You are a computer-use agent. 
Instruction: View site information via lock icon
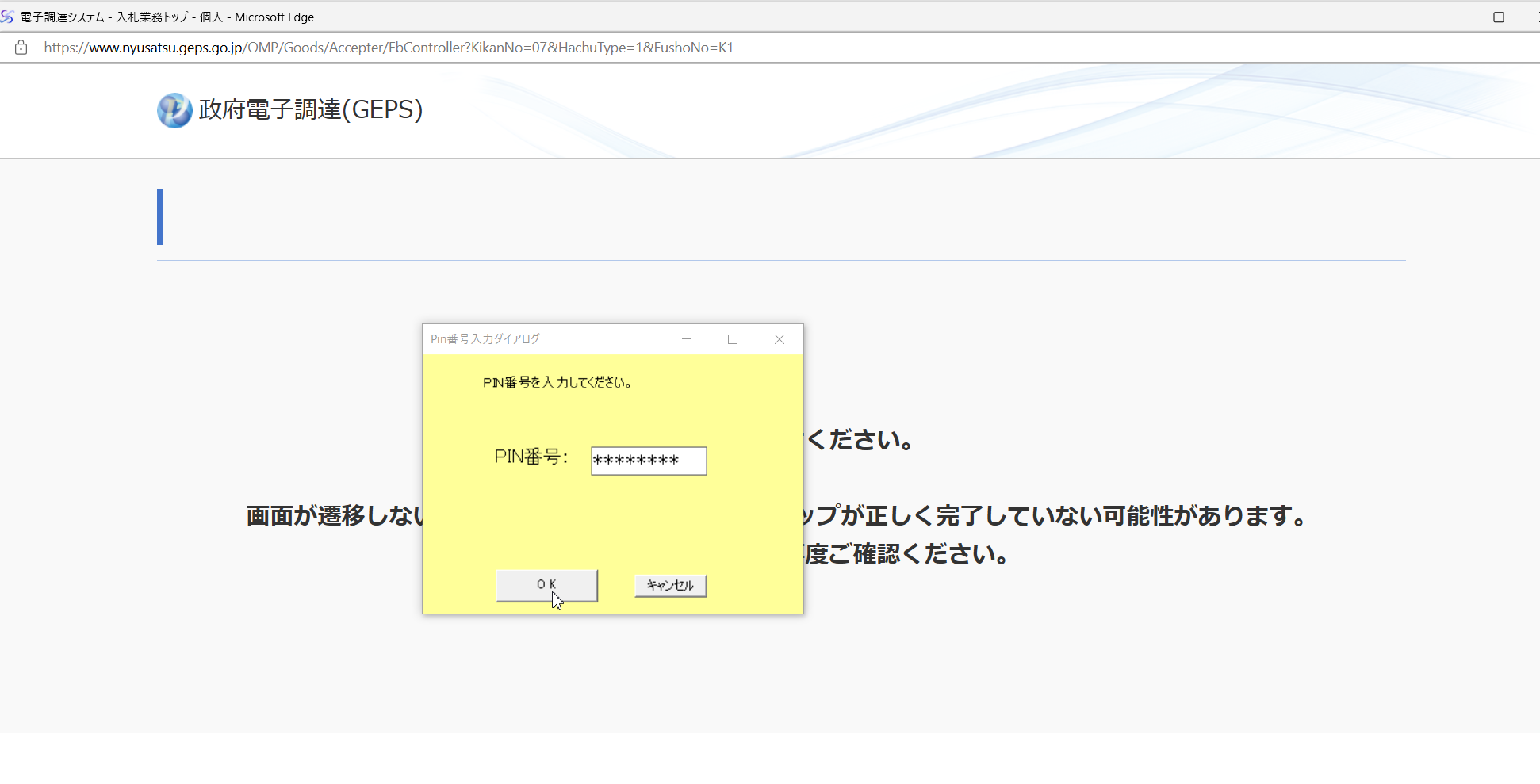coord(21,48)
